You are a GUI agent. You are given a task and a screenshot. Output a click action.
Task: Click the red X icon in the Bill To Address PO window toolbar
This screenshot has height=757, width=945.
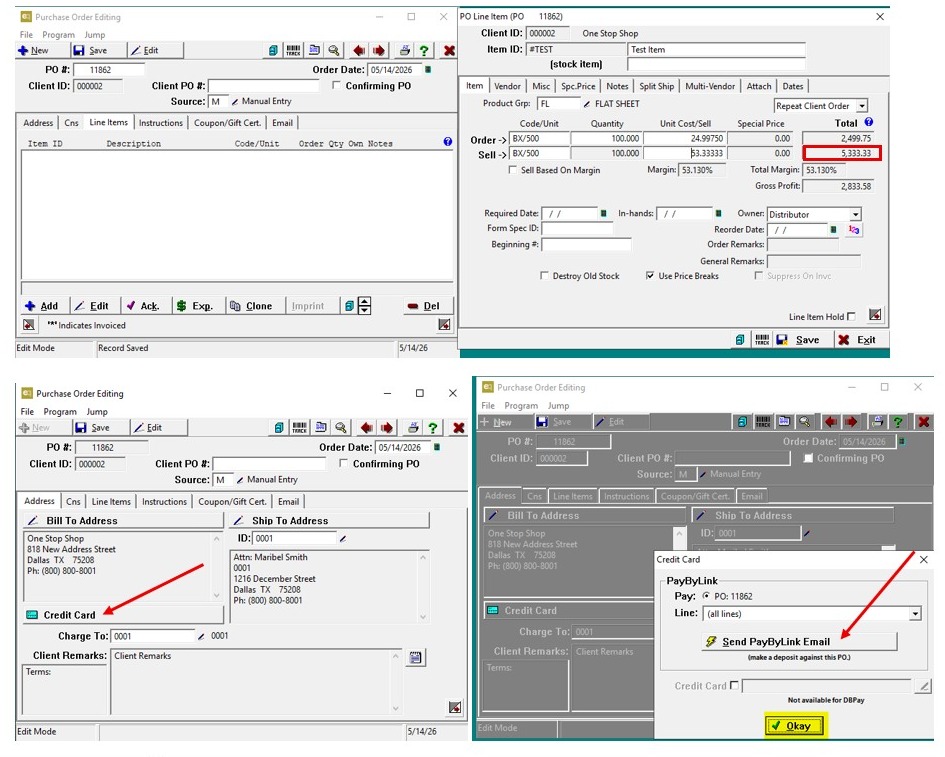coord(459,428)
